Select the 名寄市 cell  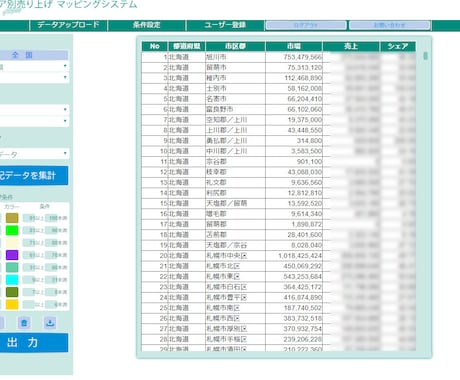point(235,99)
